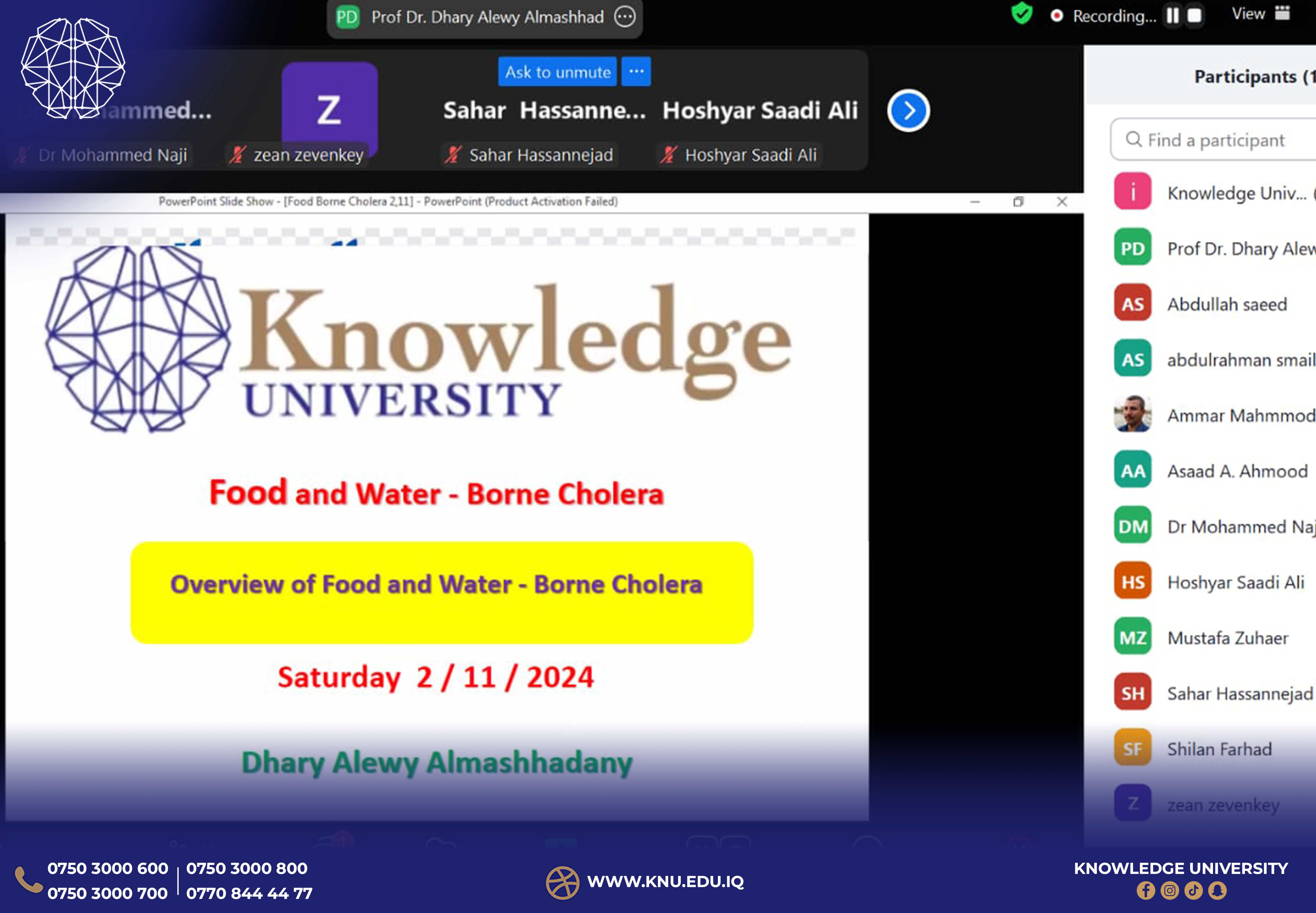Click Ammar Mahmmod's profile photo

1132,414
